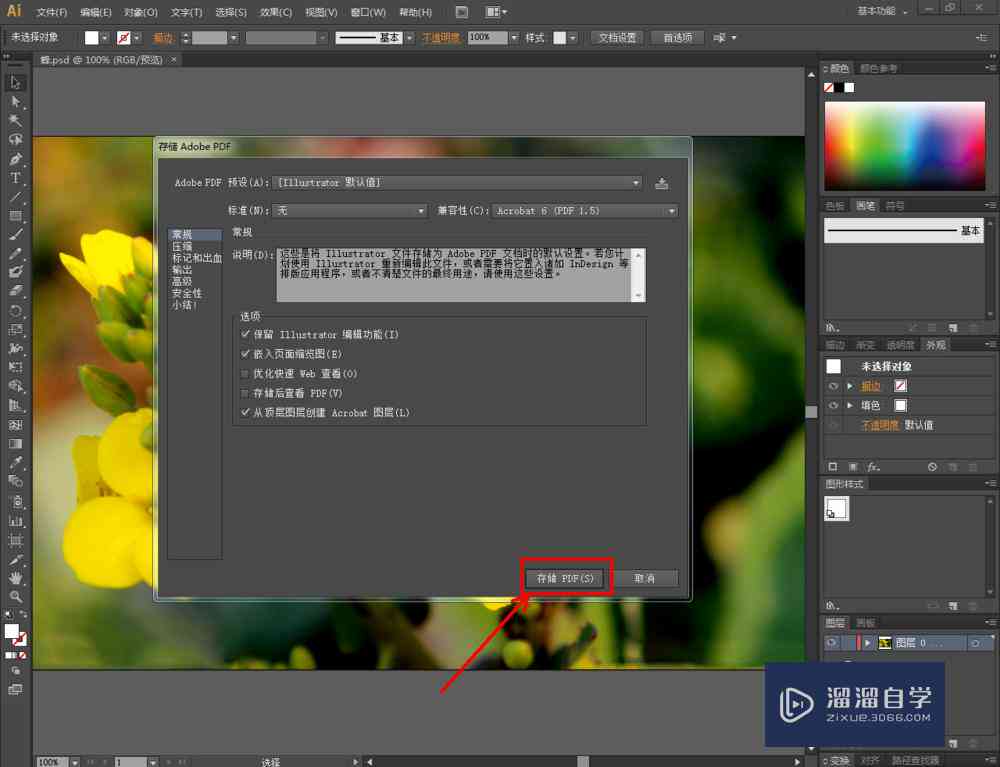Enable Optimize for fast Web view
Screen dimensions: 1000x767
coord(246,373)
